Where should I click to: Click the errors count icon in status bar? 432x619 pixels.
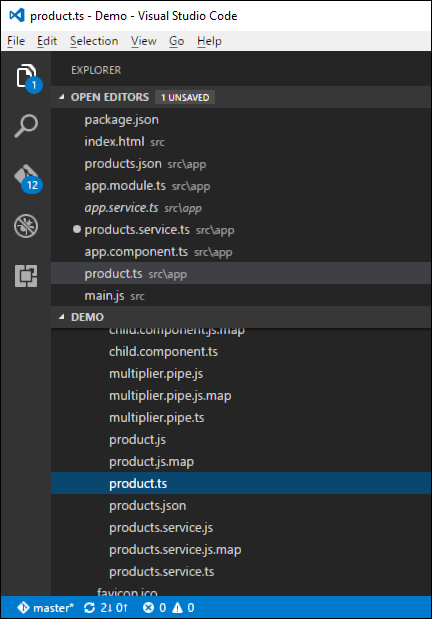tap(148, 608)
